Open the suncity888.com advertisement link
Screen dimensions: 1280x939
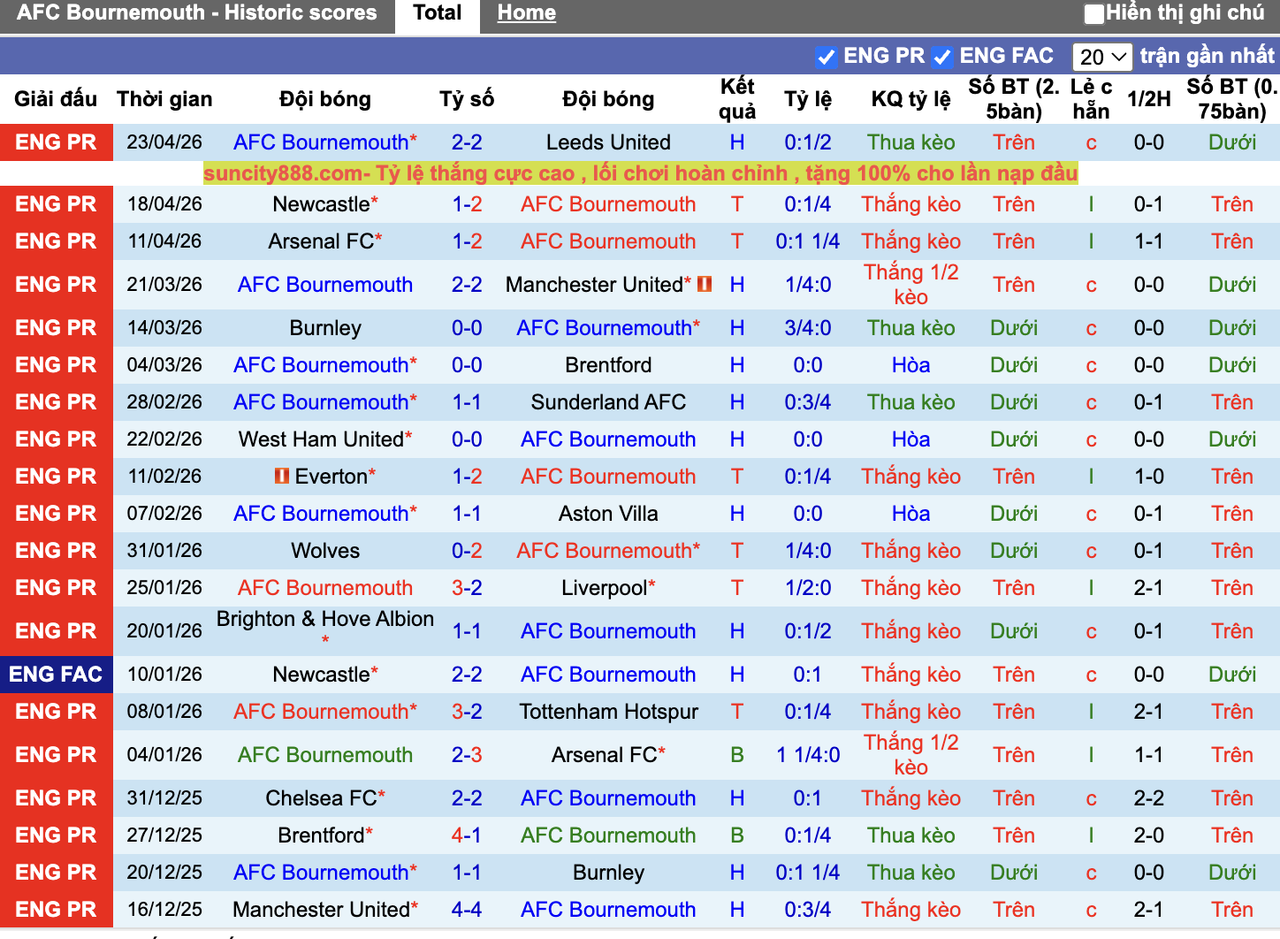pos(640,174)
